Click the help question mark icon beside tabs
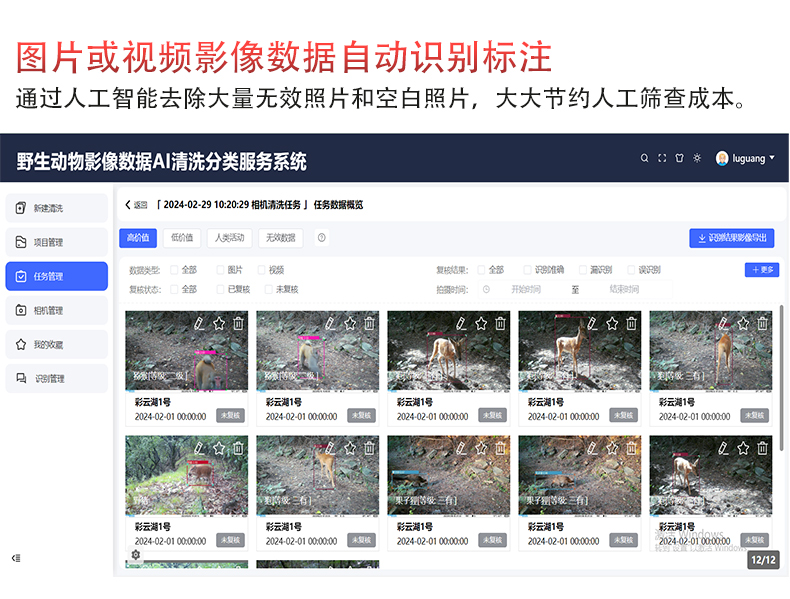This screenshot has width=790, height=599. click(x=321, y=237)
